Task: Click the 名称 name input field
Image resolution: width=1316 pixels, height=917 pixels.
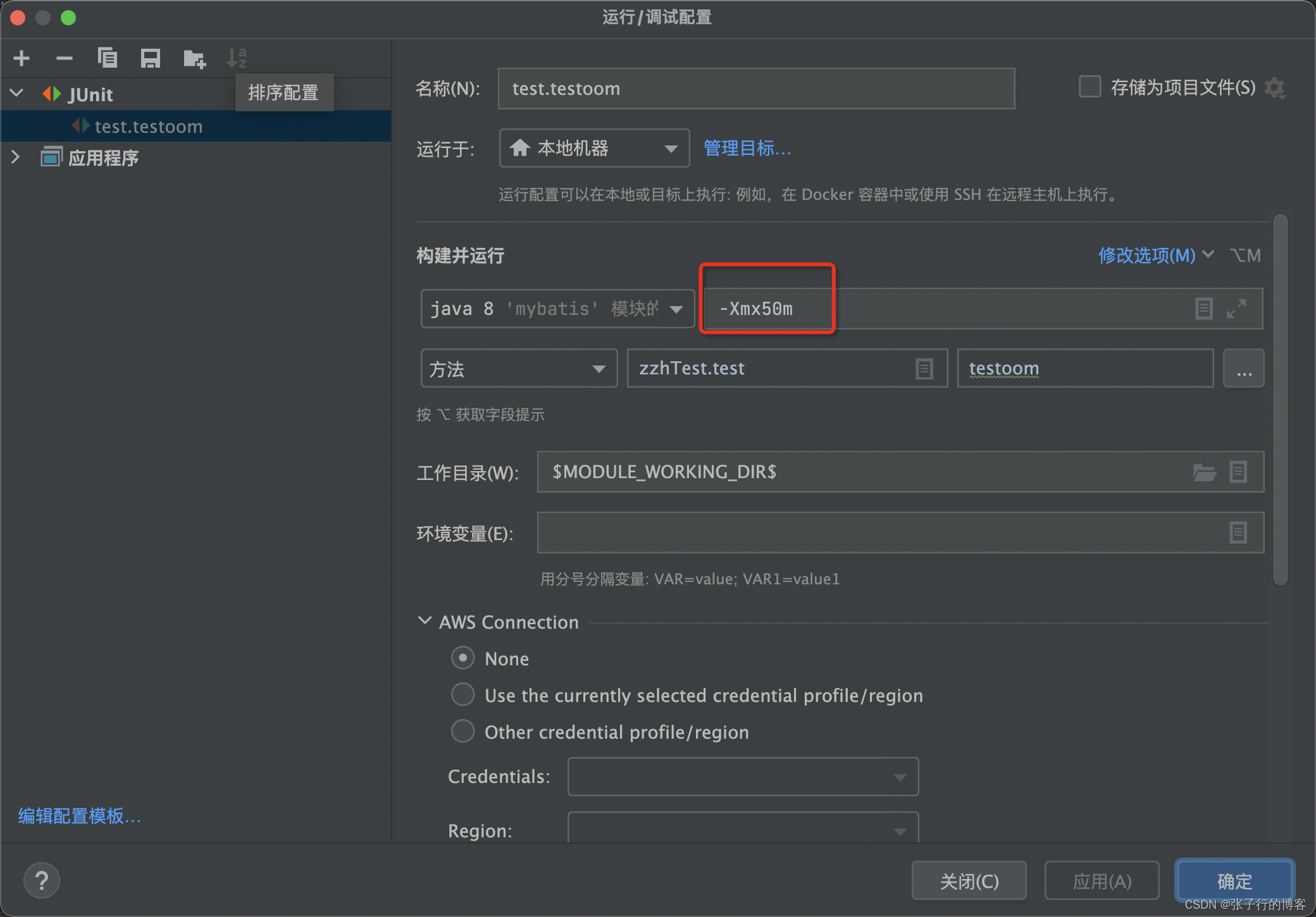Action: 756,89
